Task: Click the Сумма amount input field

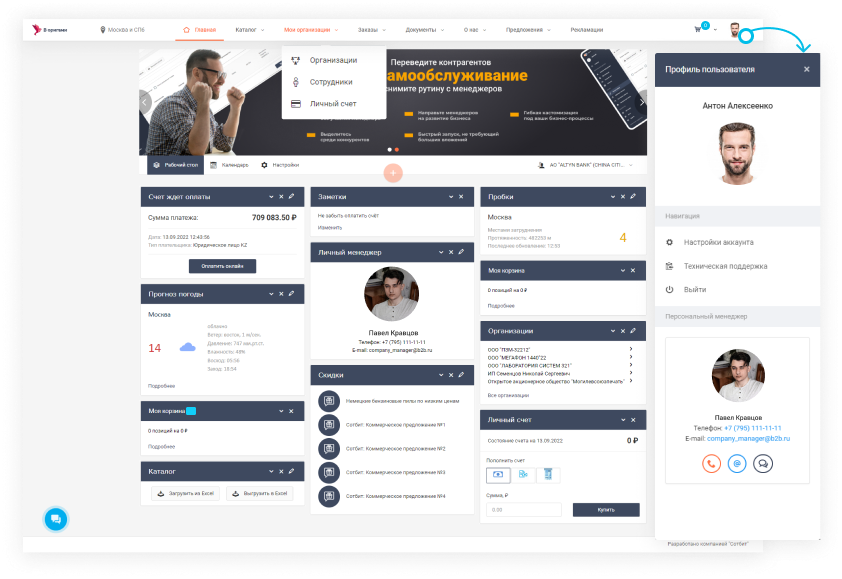Action: click(524, 510)
